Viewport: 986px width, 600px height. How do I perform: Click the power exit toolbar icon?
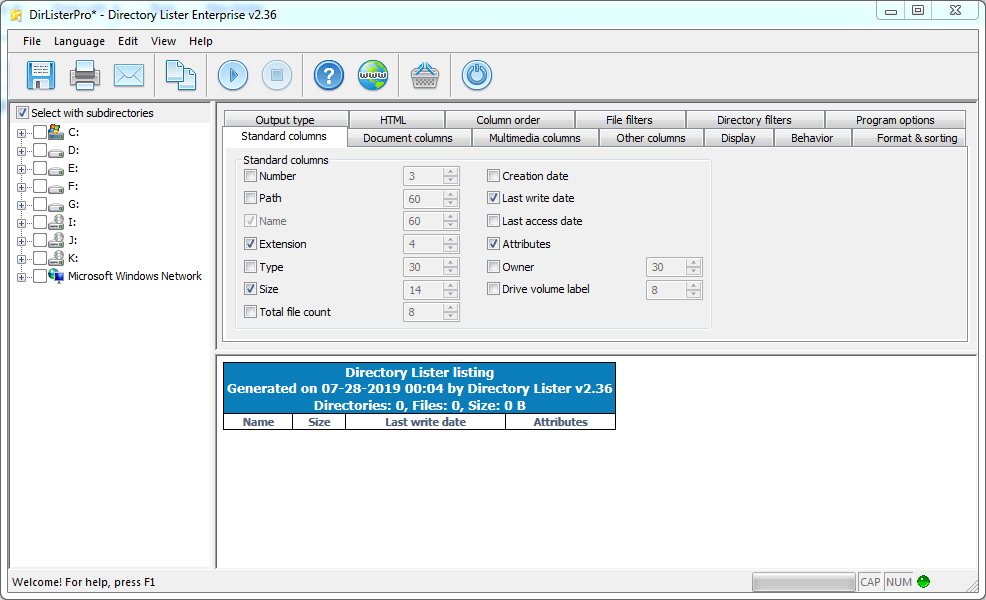click(x=477, y=75)
